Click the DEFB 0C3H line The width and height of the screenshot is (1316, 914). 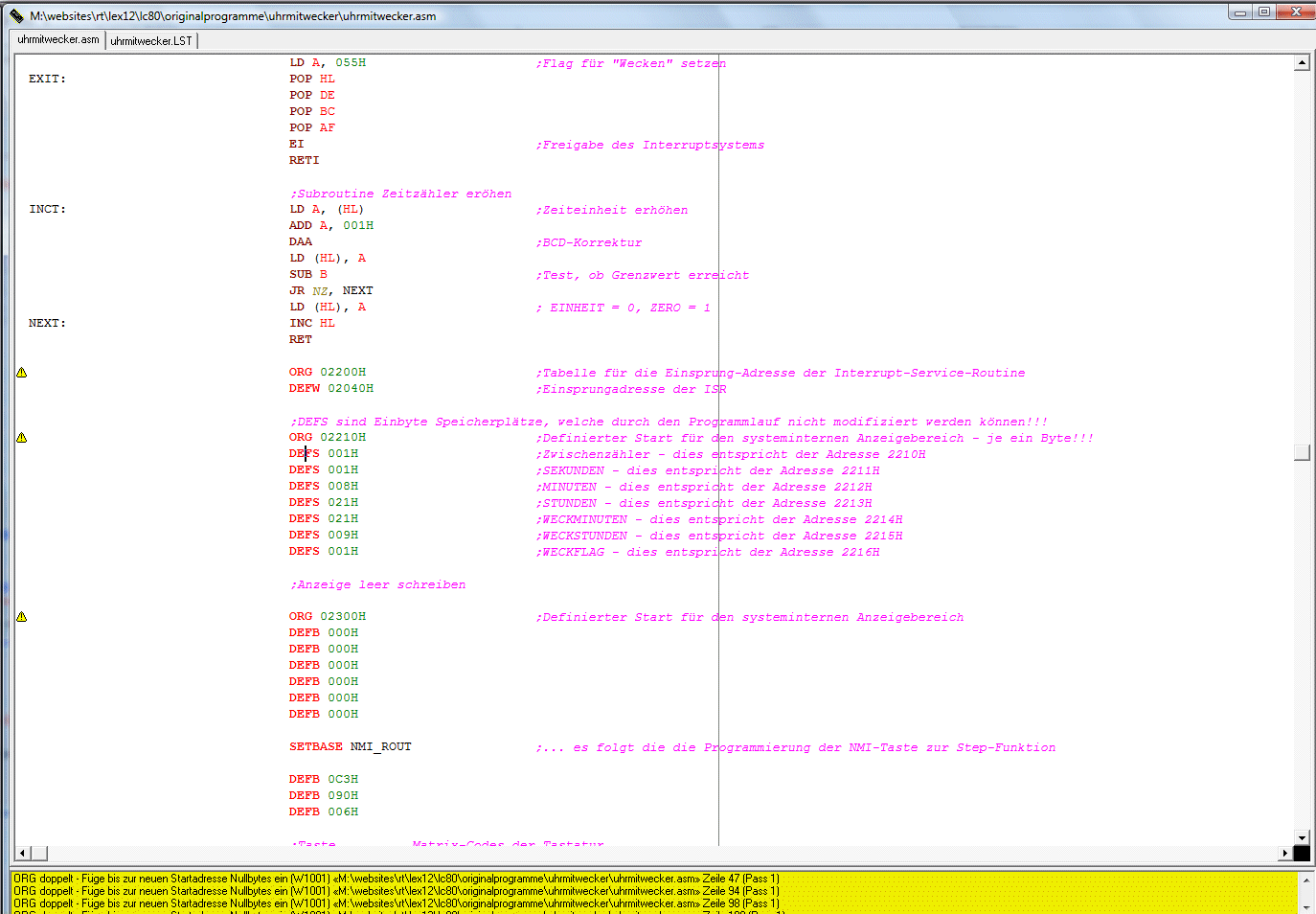click(324, 779)
